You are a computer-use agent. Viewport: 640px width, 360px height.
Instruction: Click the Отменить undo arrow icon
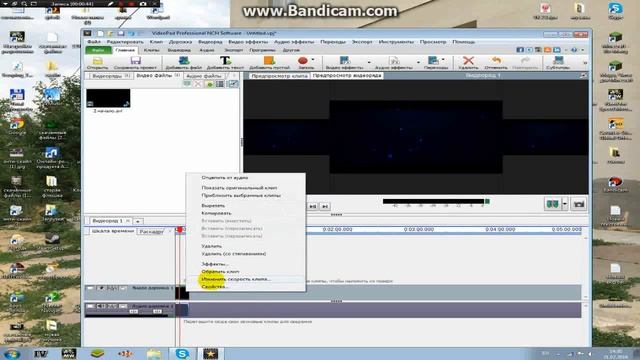click(496, 61)
